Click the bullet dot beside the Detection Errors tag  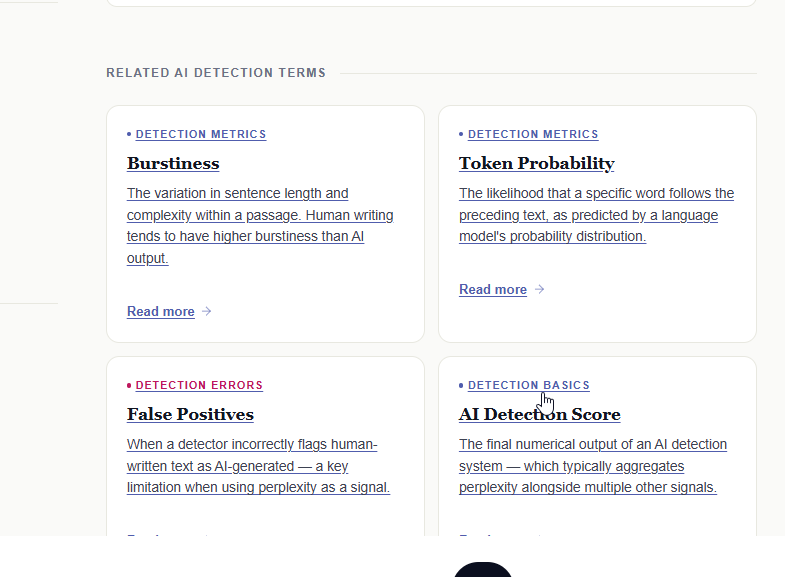[x=129, y=385]
